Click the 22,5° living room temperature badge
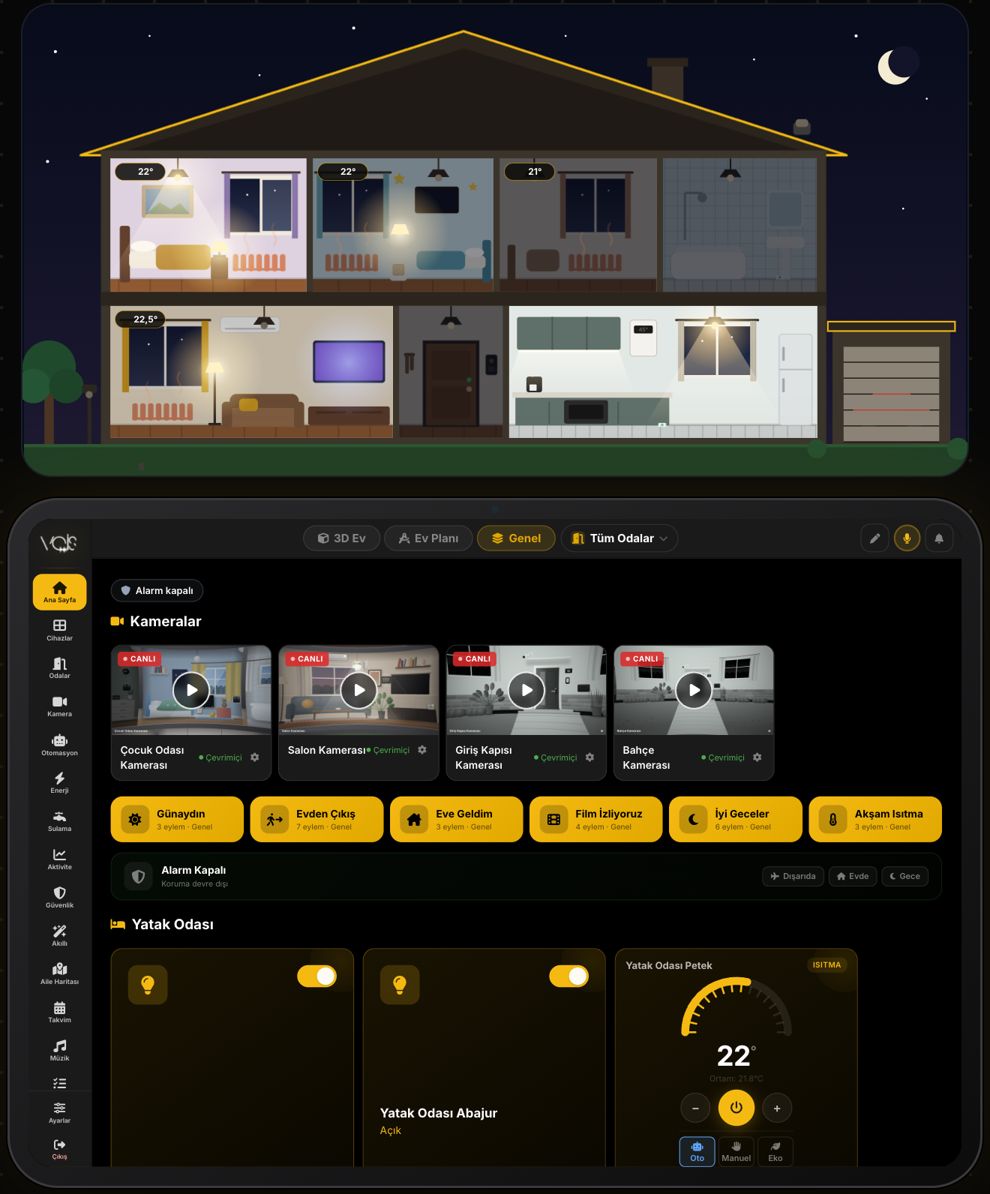The width and height of the screenshot is (990, 1194). [139, 319]
